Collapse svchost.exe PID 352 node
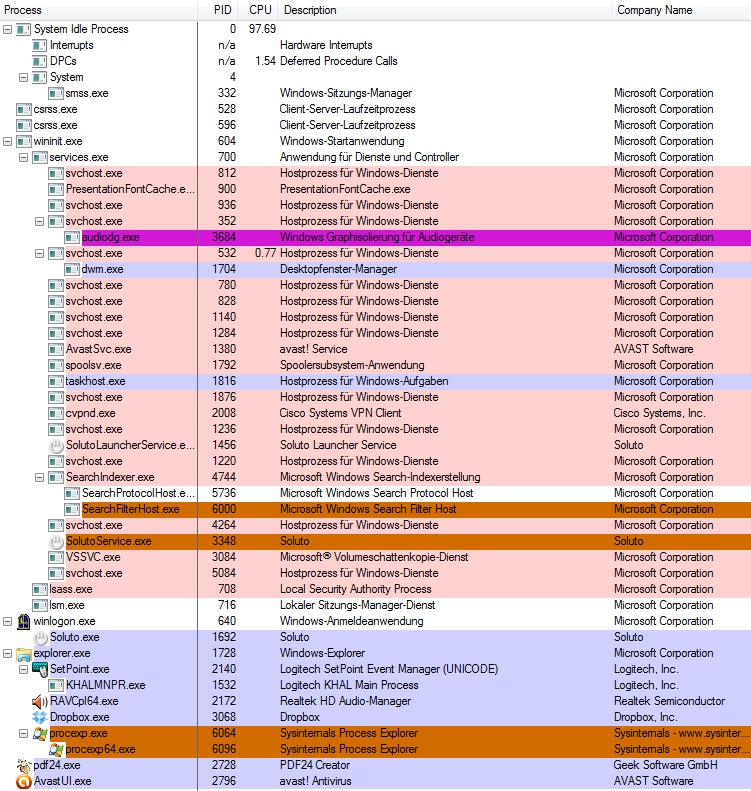The height and width of the screenshot is (791, 751). click(x=39, y=221)
